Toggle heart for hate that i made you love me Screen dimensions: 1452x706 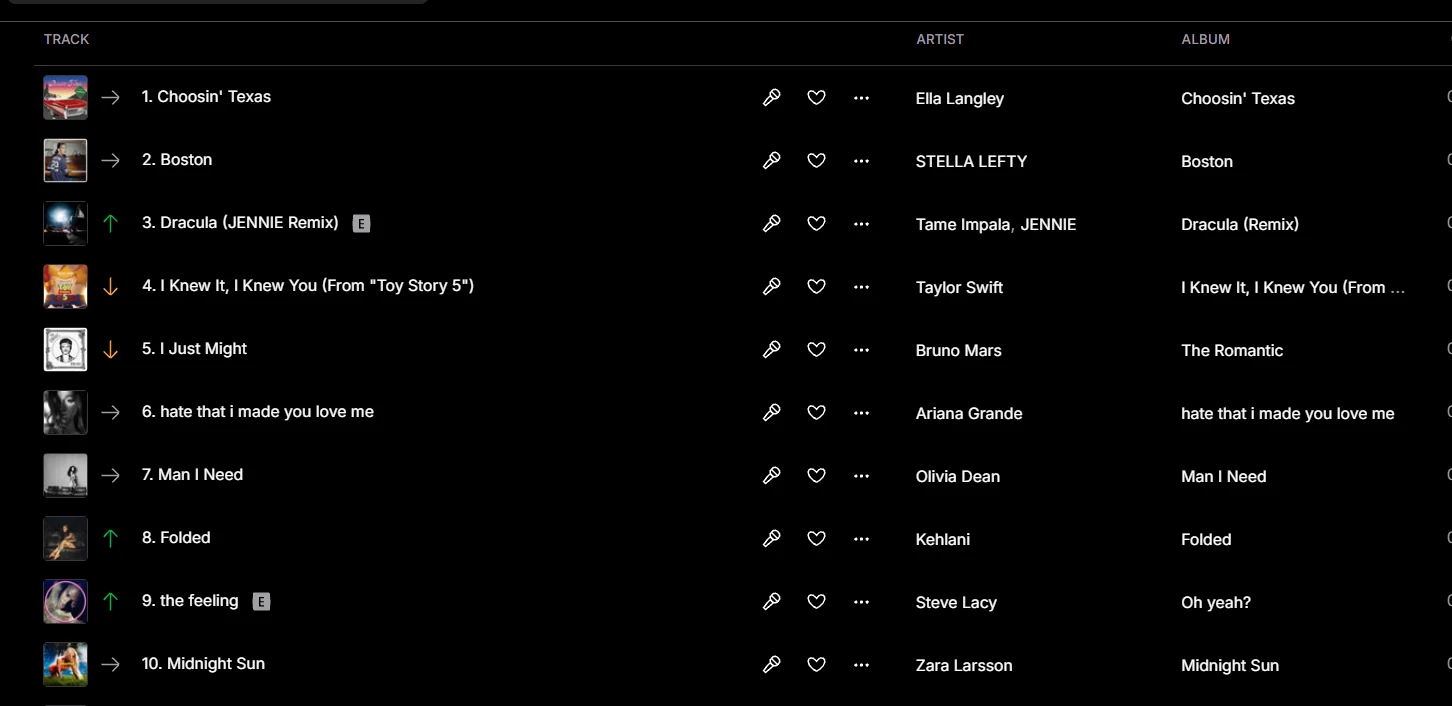pyautogui.click(x=816, y=413)
